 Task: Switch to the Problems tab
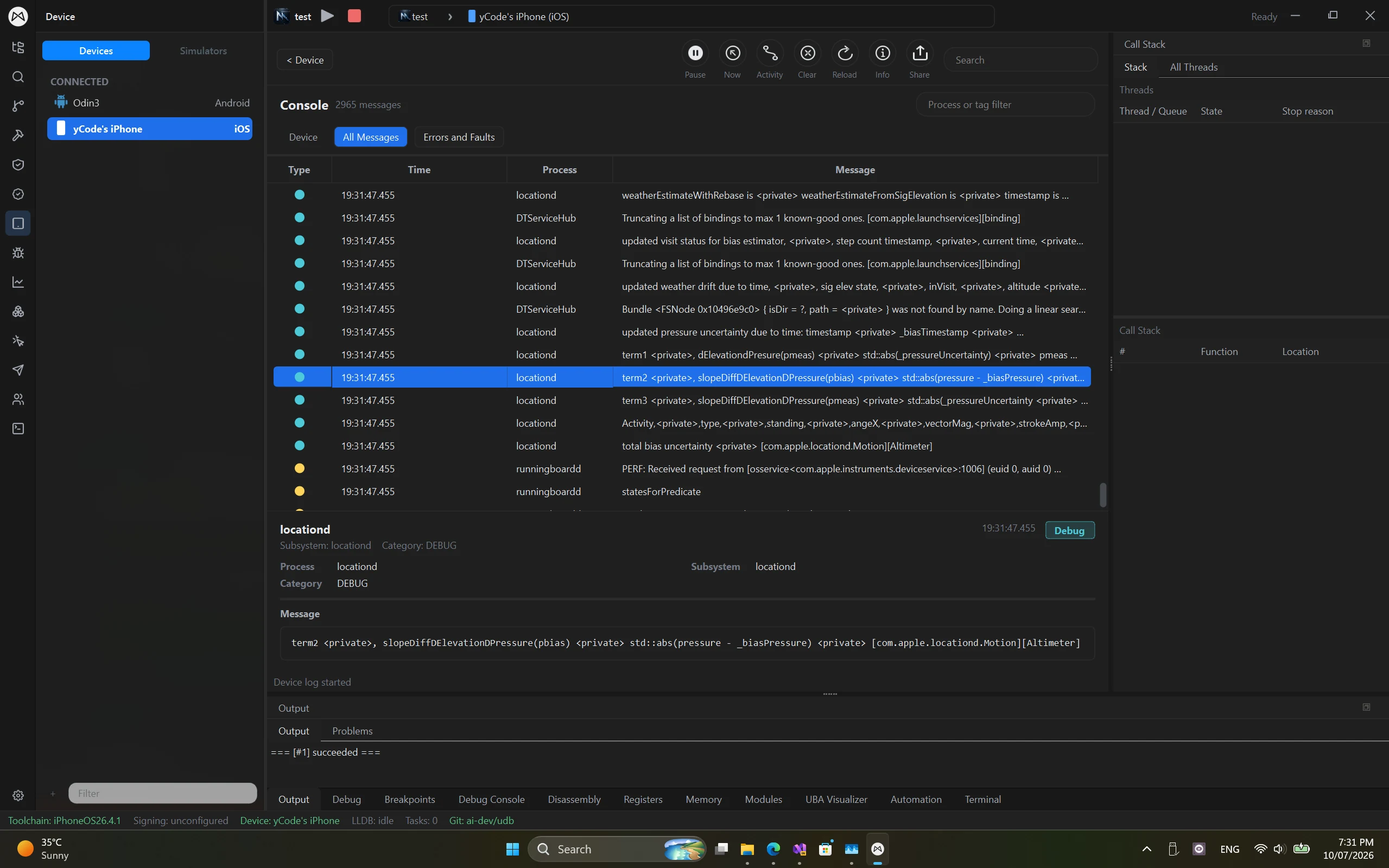[352, 731]
